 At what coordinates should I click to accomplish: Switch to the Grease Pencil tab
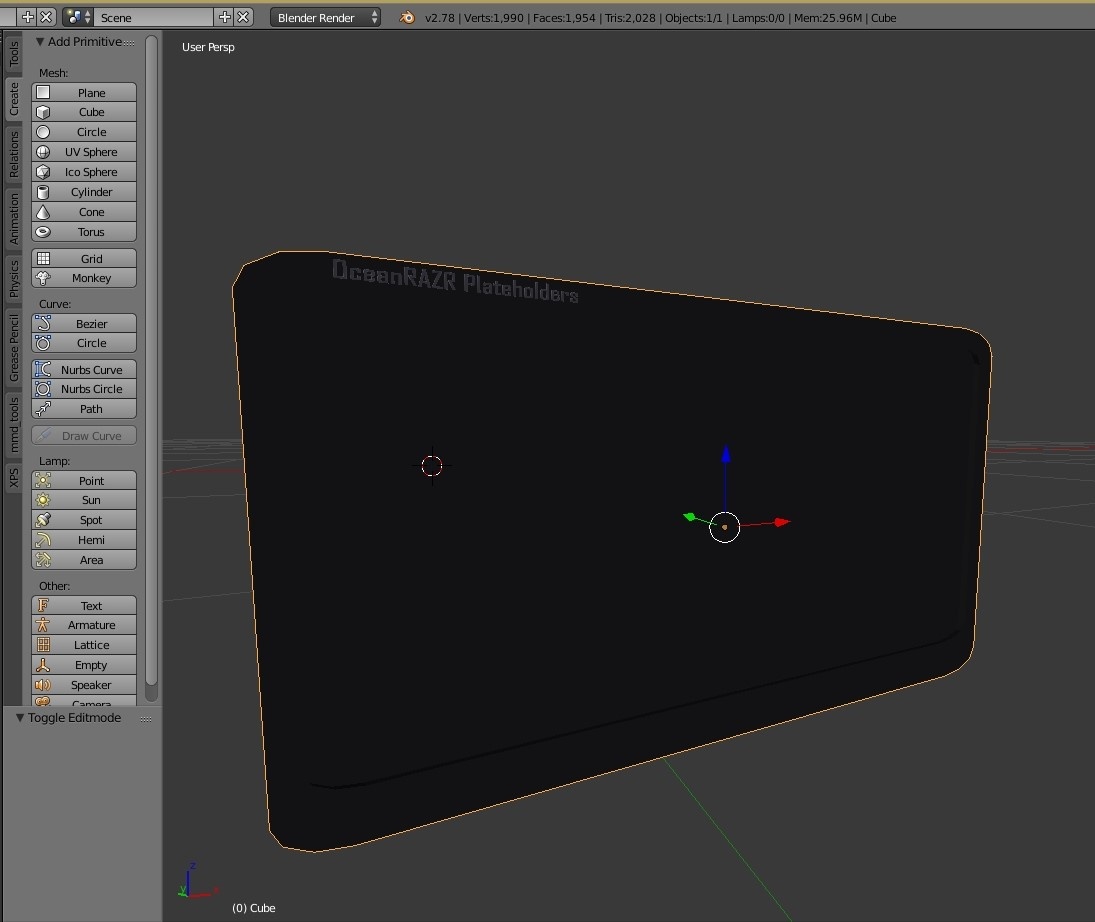(14, 347)
